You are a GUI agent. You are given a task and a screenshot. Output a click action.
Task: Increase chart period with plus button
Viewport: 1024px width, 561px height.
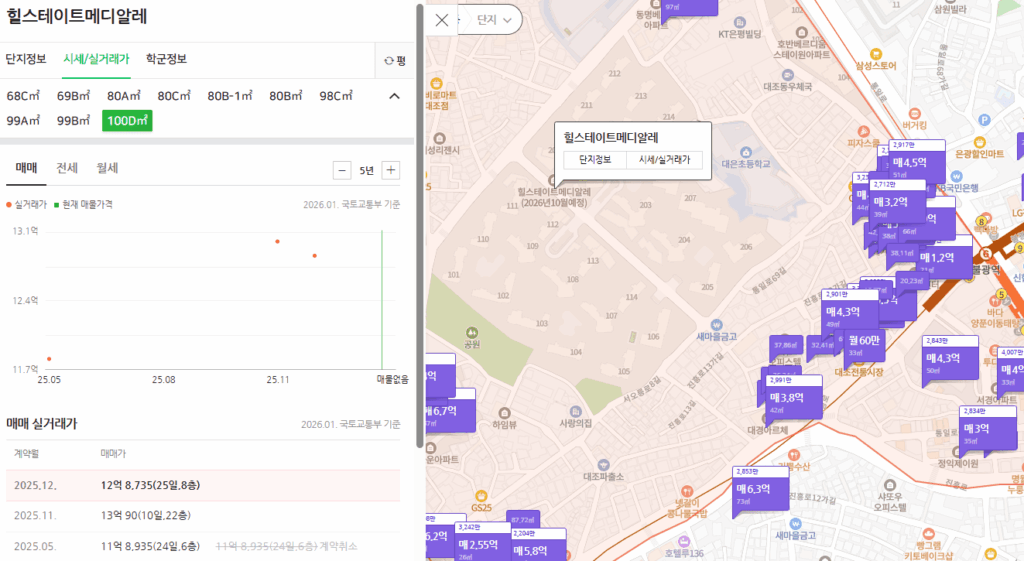[391, 170]
